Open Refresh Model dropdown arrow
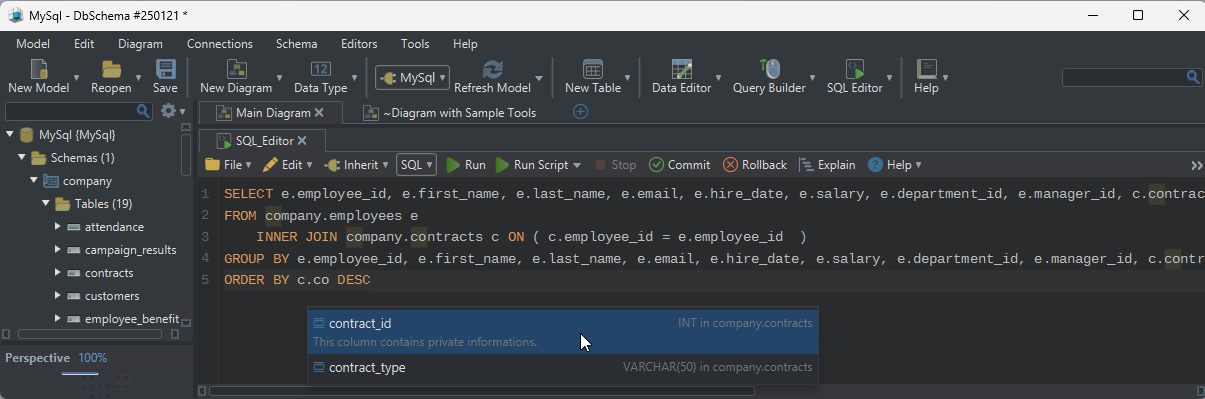The image size is (1205, 399). pyautogui.click(x=539, y=77)
